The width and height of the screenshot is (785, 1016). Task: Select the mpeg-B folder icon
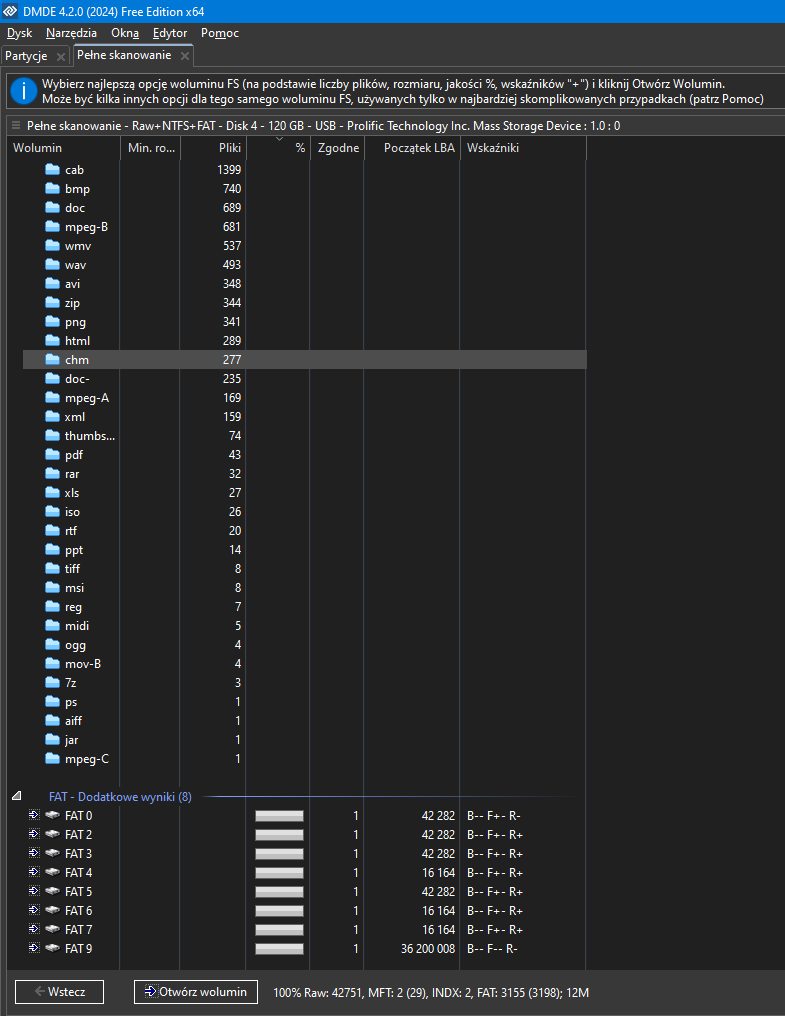53,227
